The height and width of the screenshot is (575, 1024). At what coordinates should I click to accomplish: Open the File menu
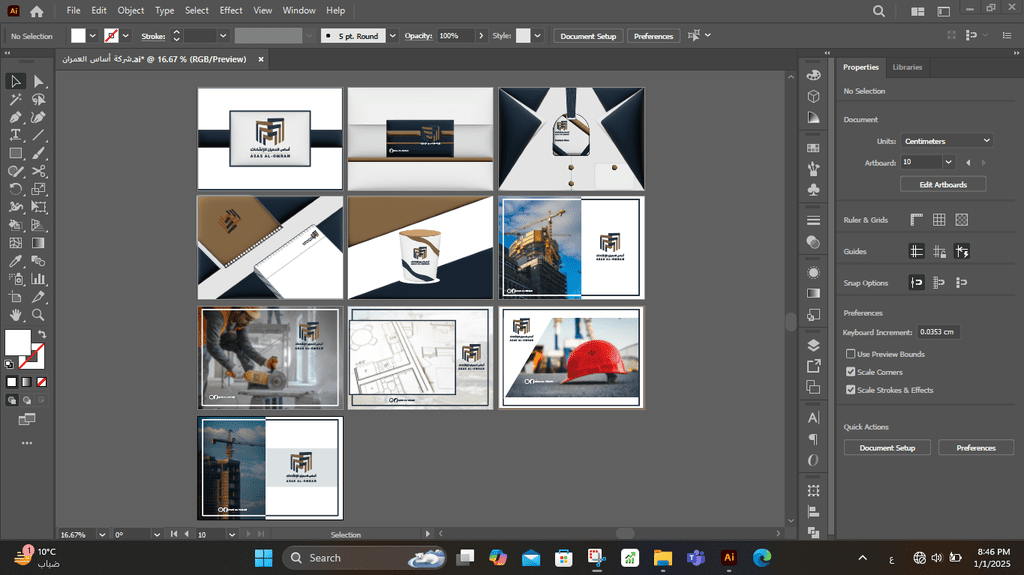pos(73,10)
